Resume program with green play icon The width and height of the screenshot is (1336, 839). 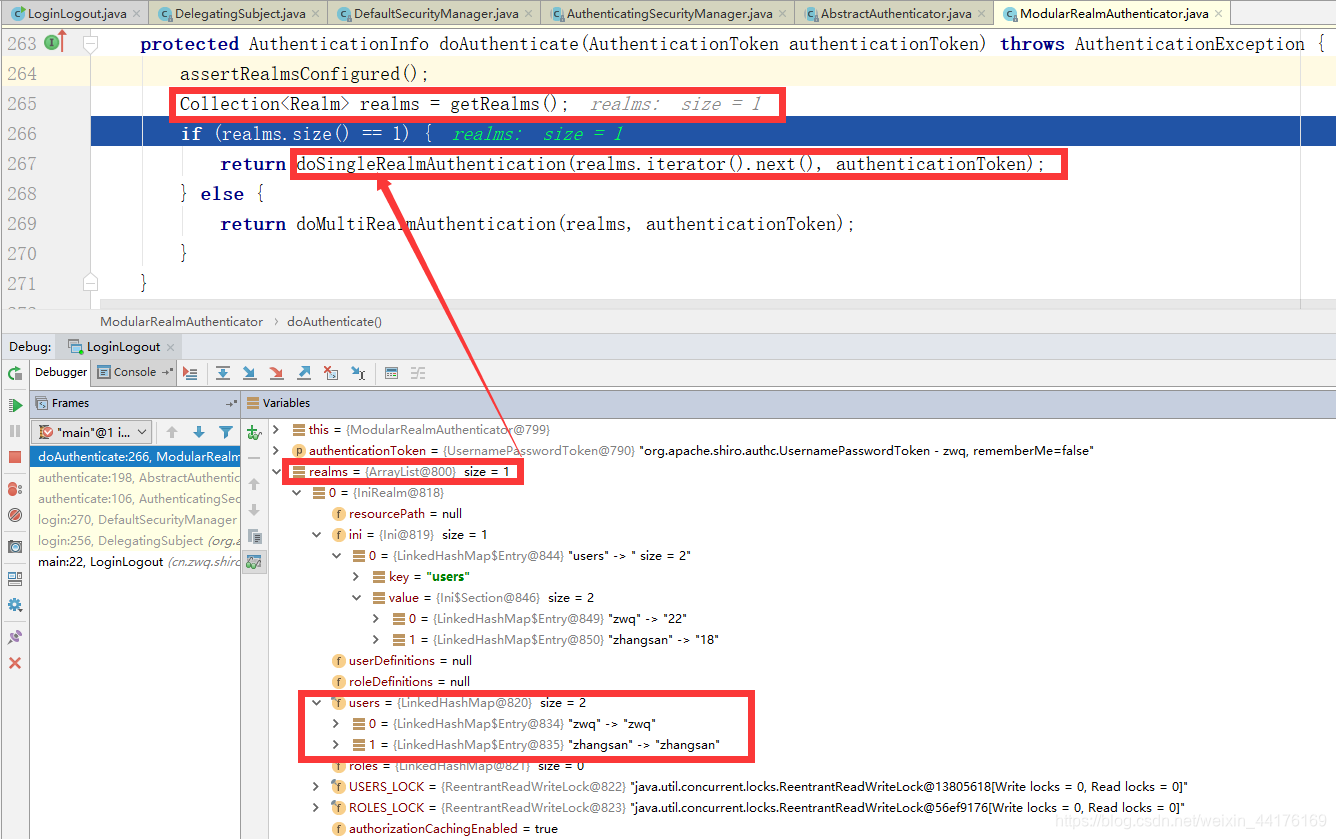click(x=15, y=405)
